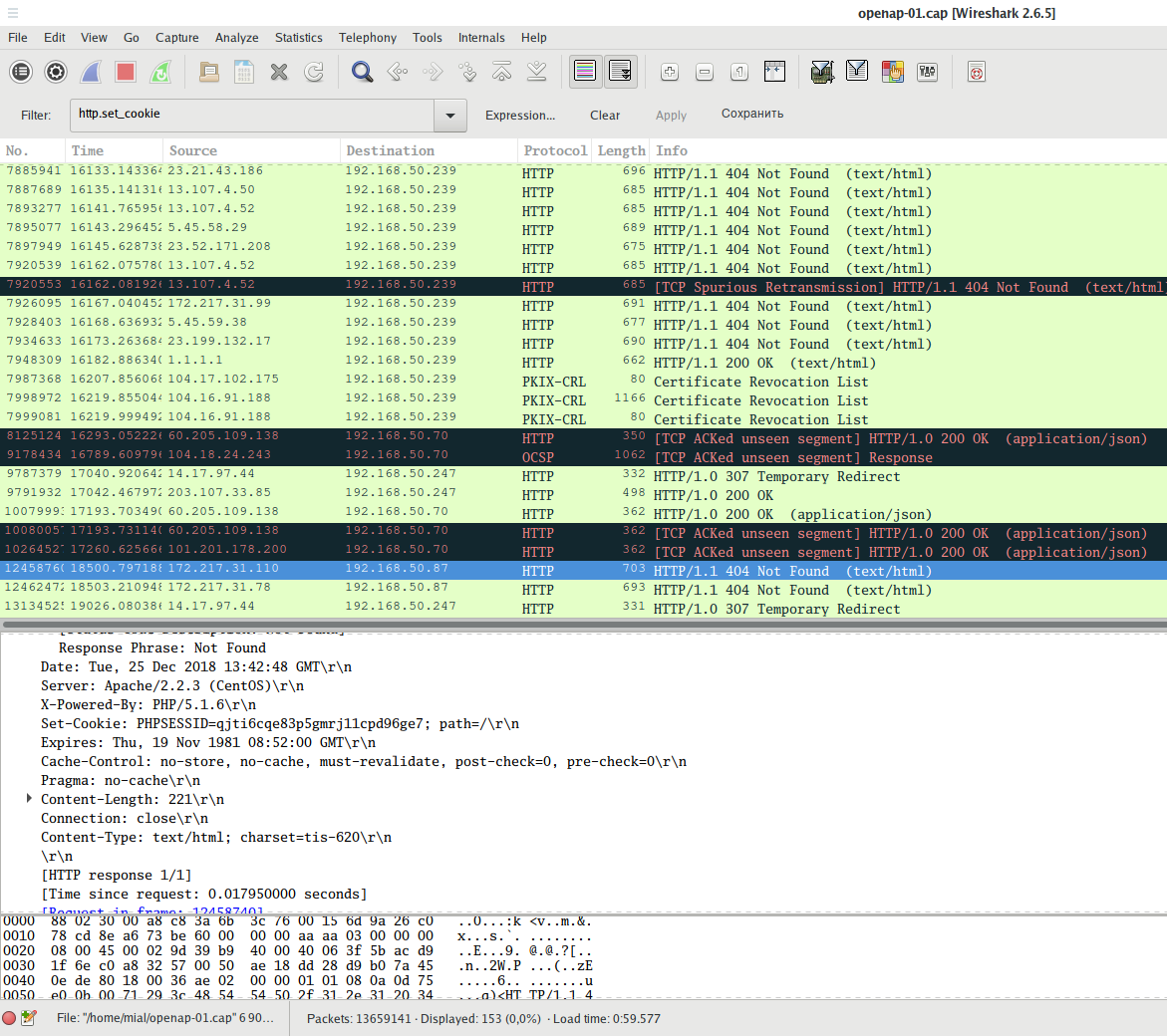Click the Close capture file X icon
Viewport: 1167px width, 1036px height.
[279, 72]
